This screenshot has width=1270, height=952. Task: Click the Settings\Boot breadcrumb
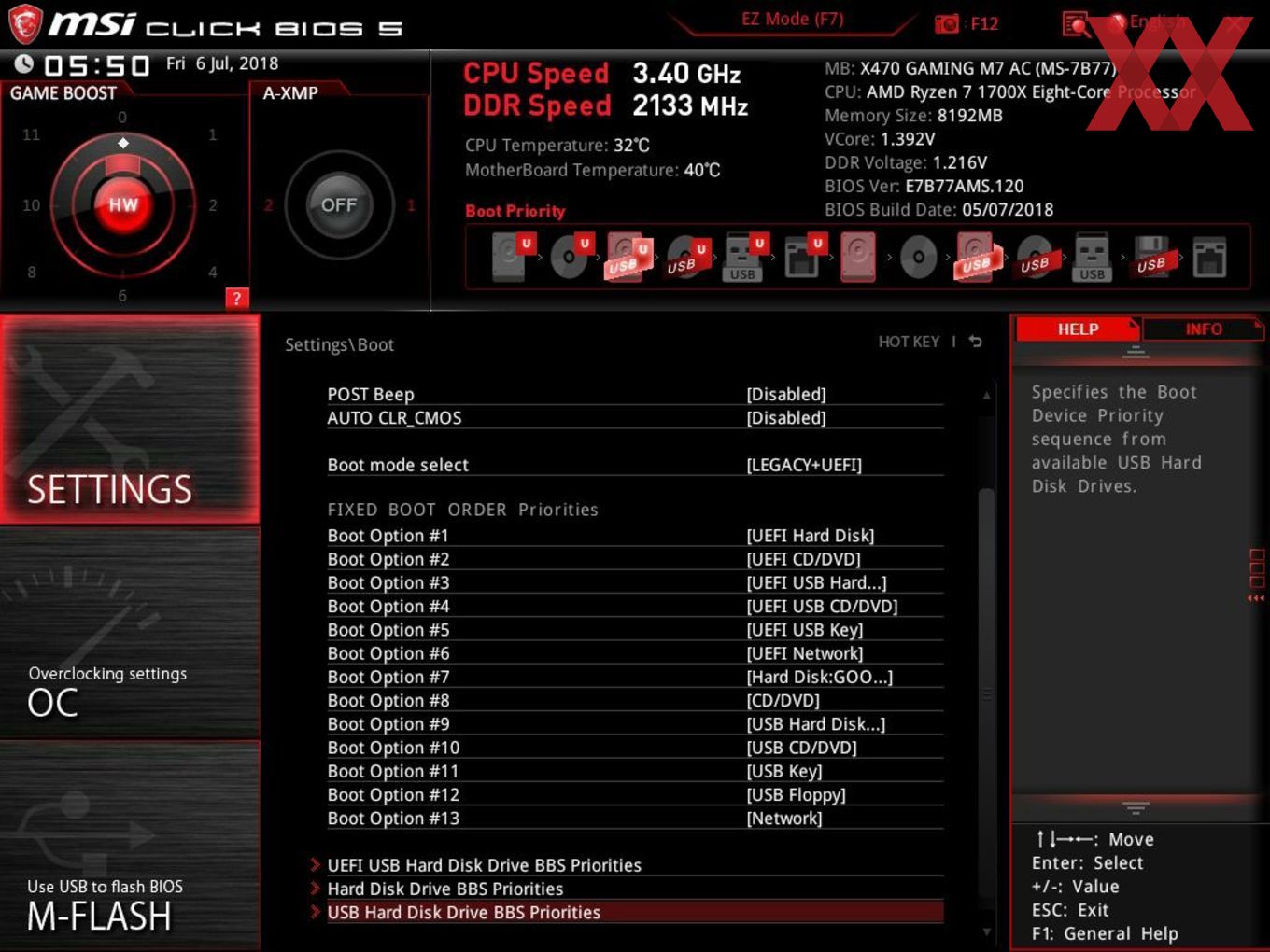[339, 344]
